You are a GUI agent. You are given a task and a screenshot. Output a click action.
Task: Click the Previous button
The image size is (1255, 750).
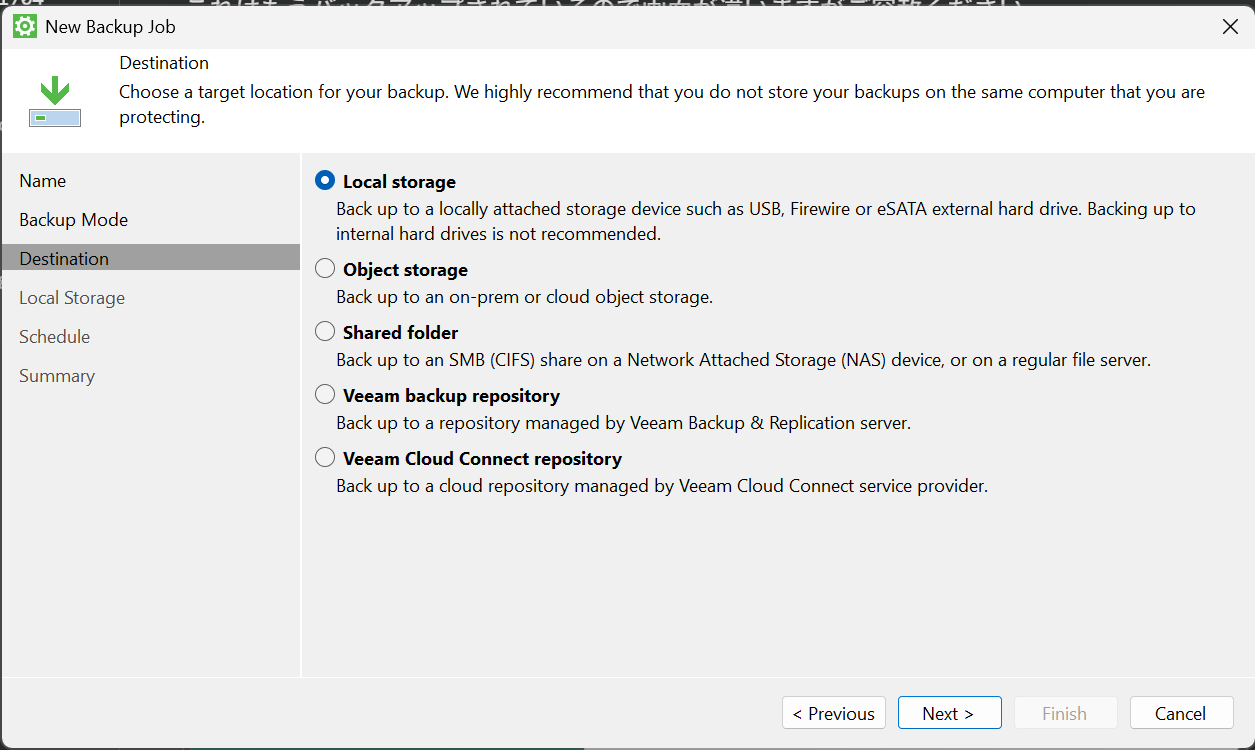[x=833, y=713]
